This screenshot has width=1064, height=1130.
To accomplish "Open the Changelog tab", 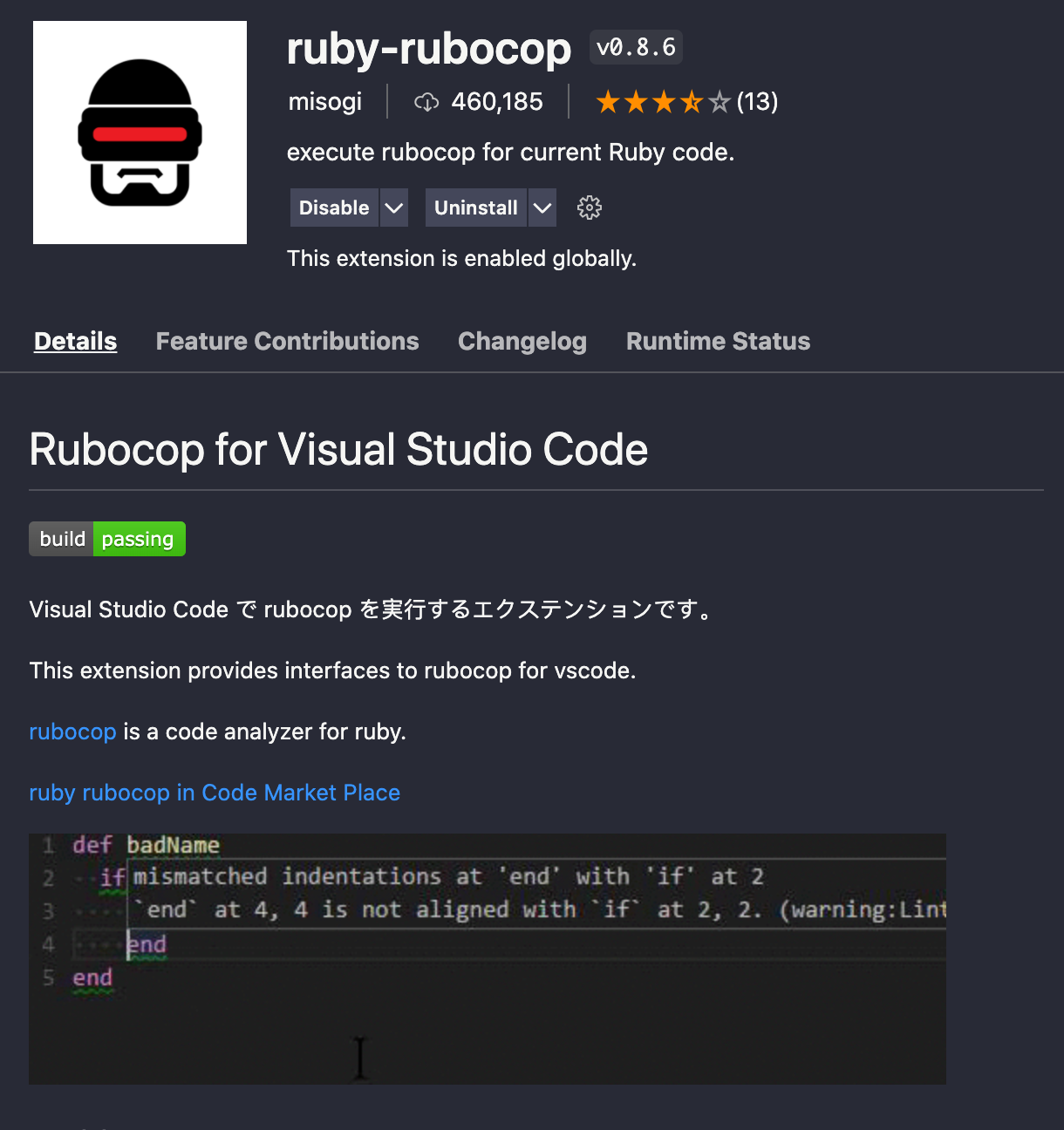I will pyautogui.click(x=522, y=341).
